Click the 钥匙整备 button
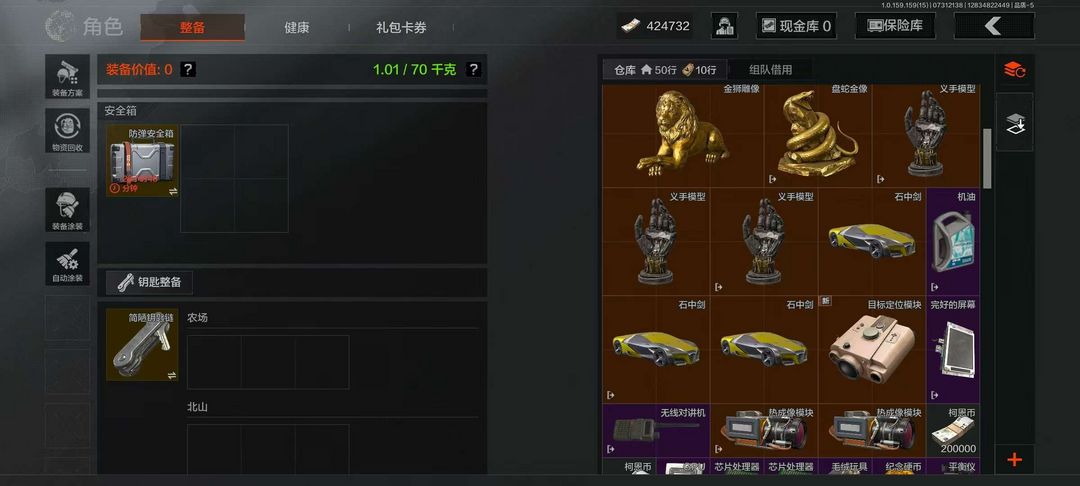The width and height of the screenshot is (1080, 486). coord(149,282)
